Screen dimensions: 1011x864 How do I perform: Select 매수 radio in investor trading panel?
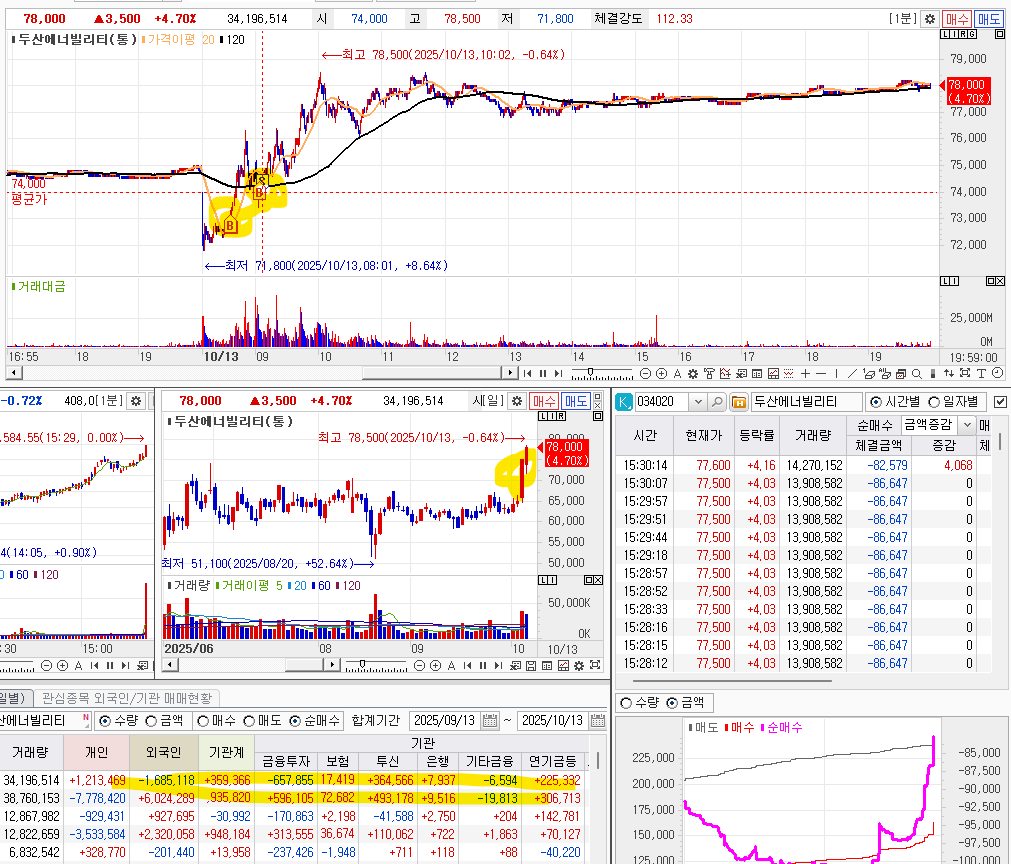(202, 721)
